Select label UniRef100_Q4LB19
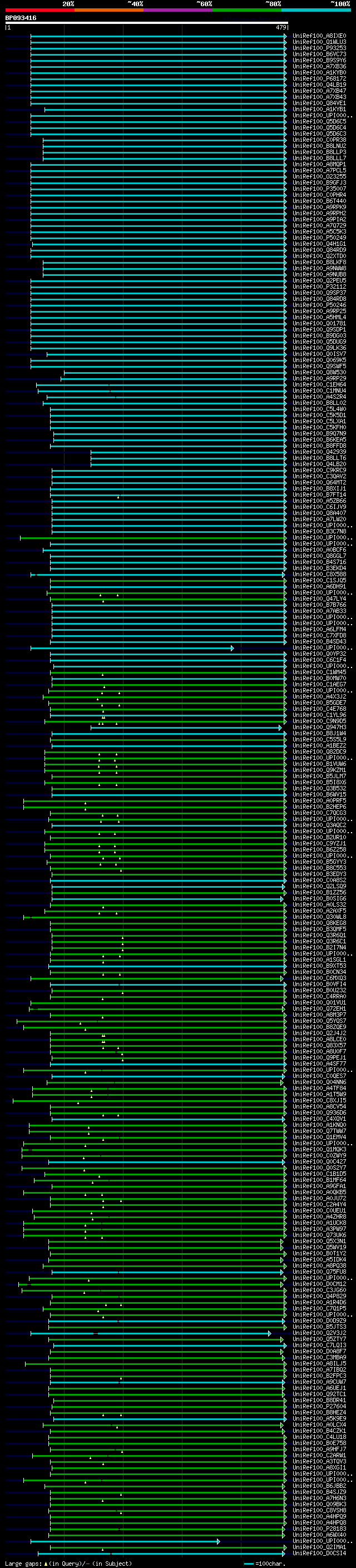Screen dimensions: 356x1568 pyautogui.click(x=319, y=85)
